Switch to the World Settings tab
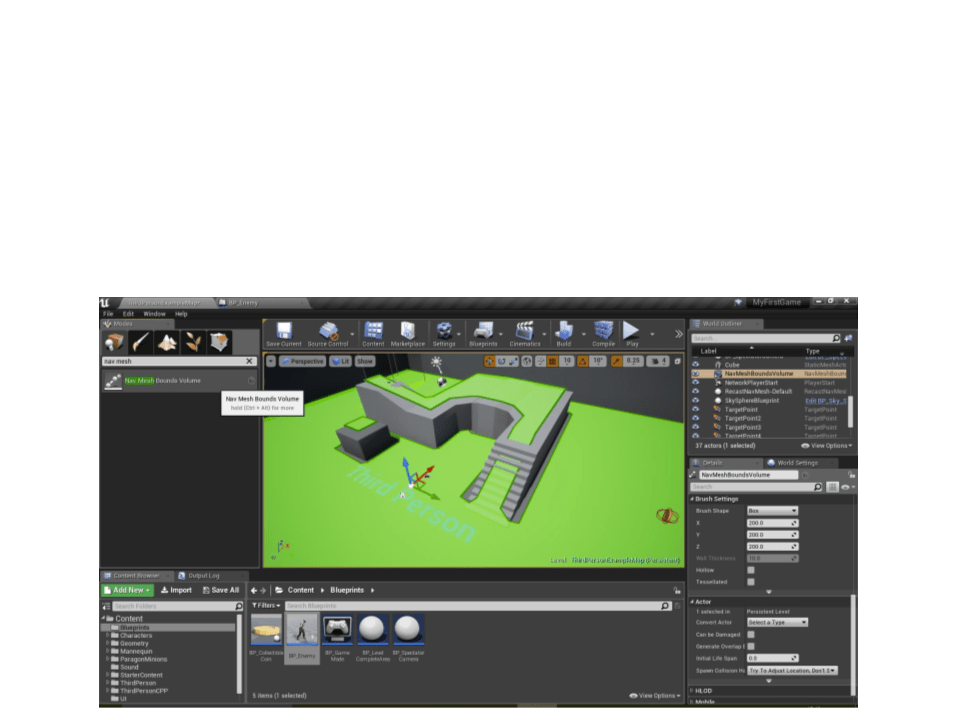 click(x=797, y=463)
